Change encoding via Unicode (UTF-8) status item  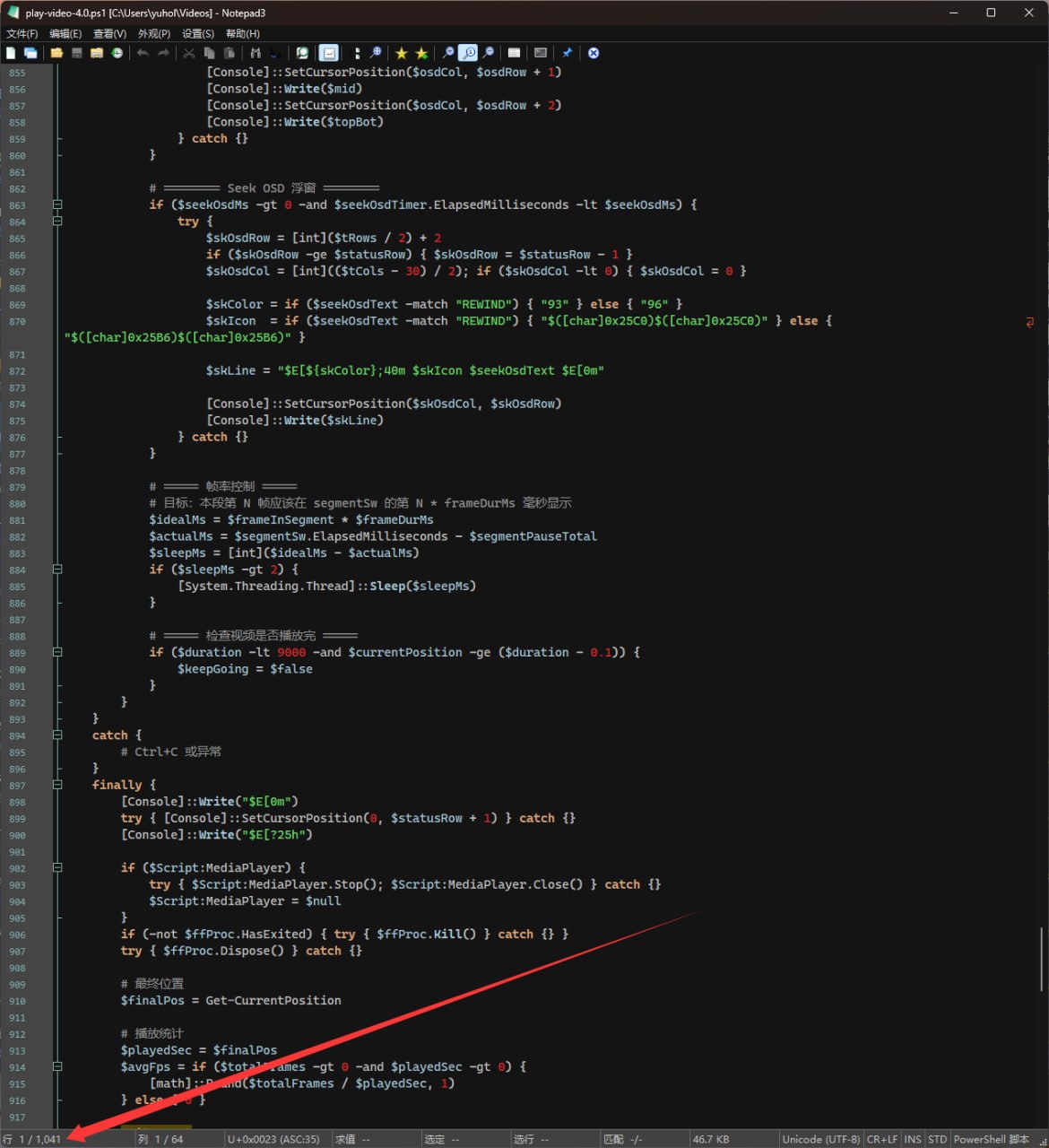821,1139
